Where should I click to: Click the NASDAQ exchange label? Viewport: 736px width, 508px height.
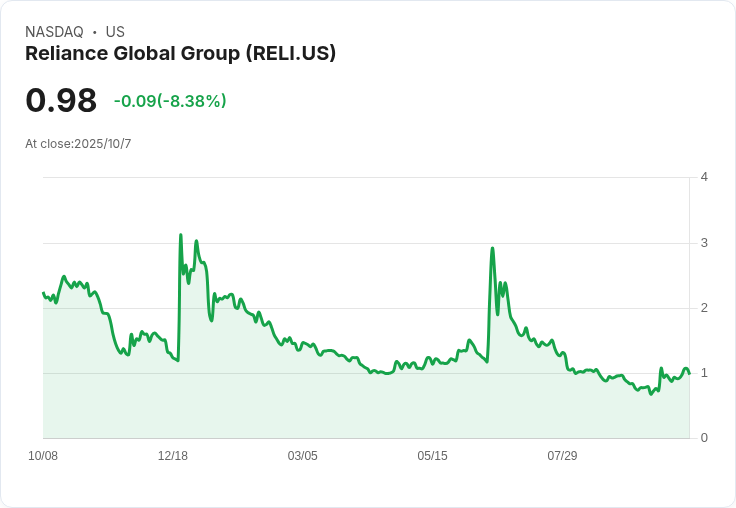click(x=54, y=32)
